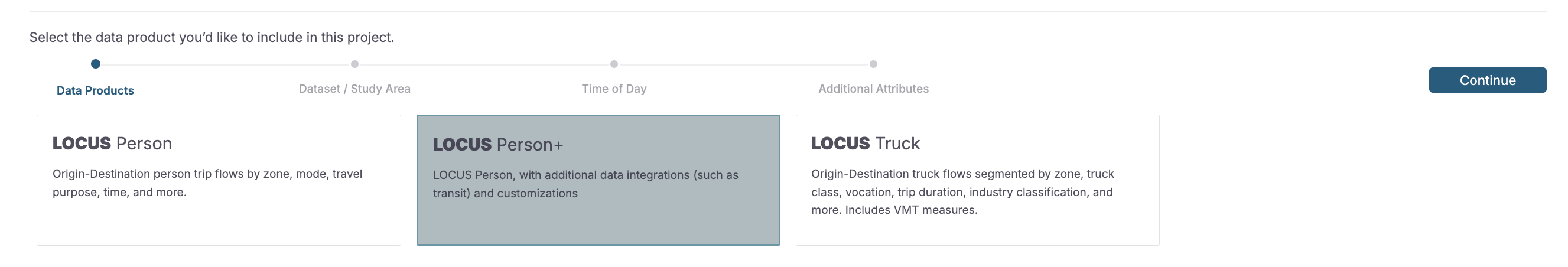Click the LOCUS Truck heading text
1568x267 pixels.
coord(865,144)
